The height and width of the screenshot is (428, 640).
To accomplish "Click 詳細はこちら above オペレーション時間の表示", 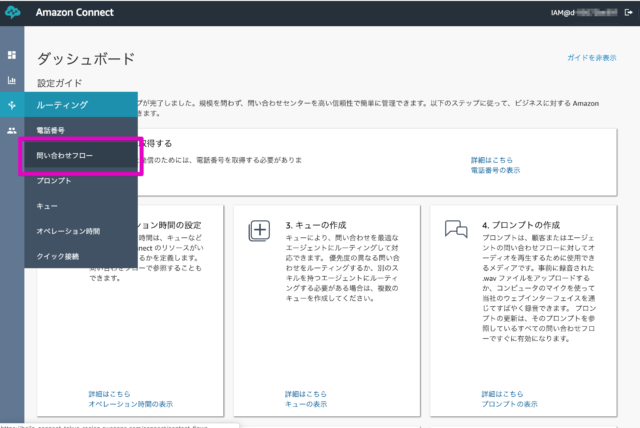I will click(x=109, y=394).
